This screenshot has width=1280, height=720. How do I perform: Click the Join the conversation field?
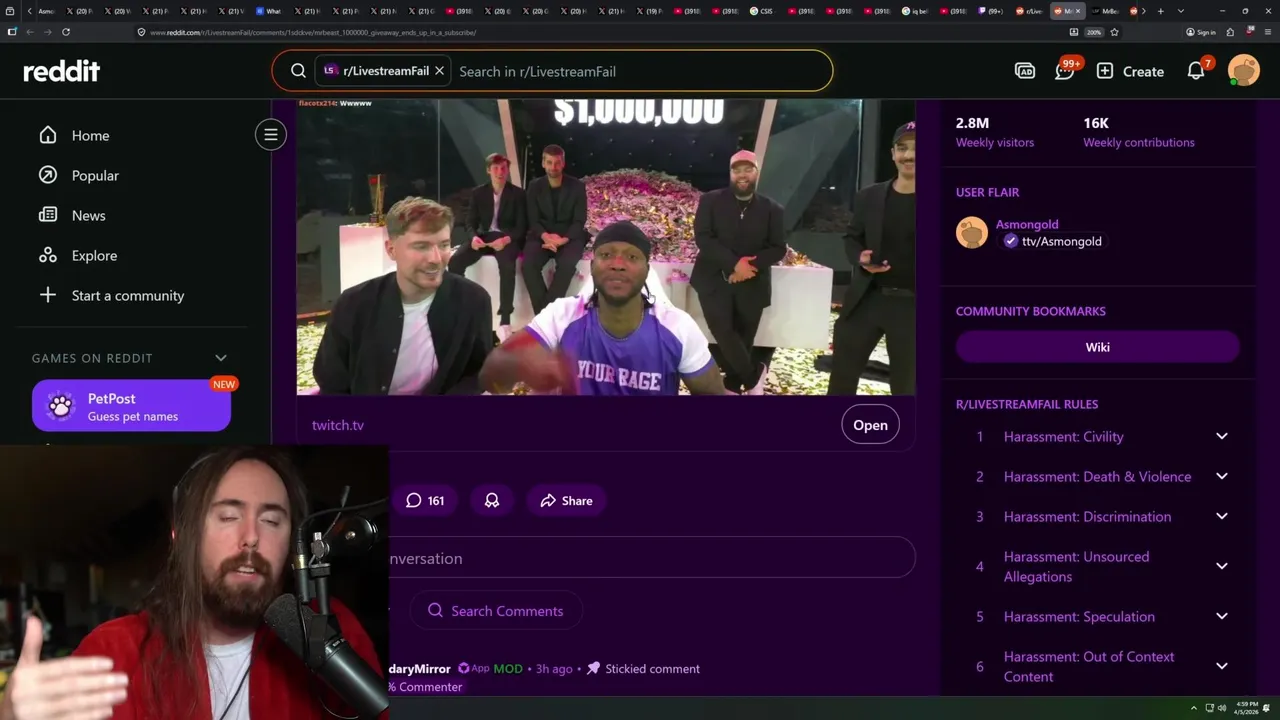click(650, 558)
